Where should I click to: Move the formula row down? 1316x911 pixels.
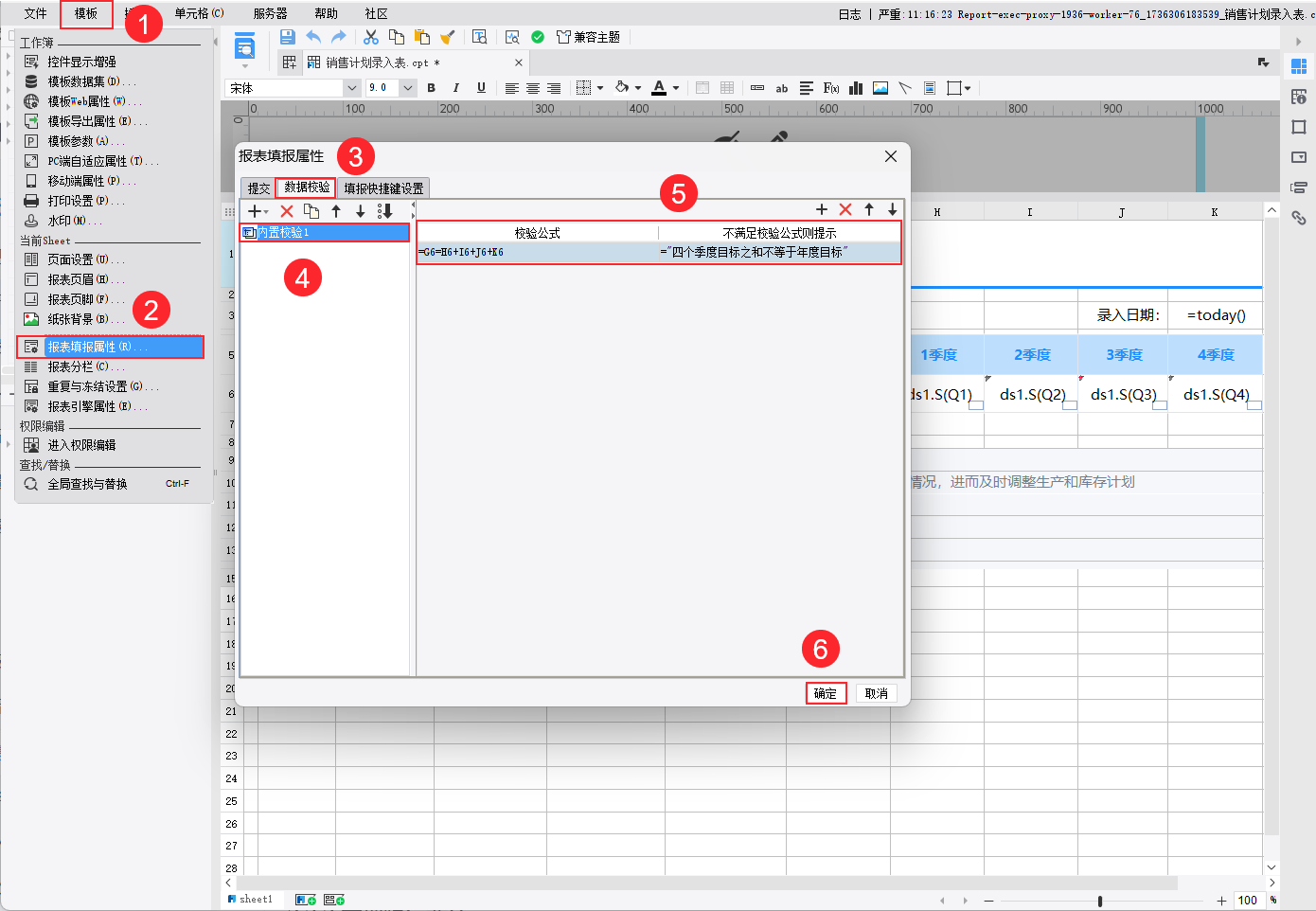point(893,209)
